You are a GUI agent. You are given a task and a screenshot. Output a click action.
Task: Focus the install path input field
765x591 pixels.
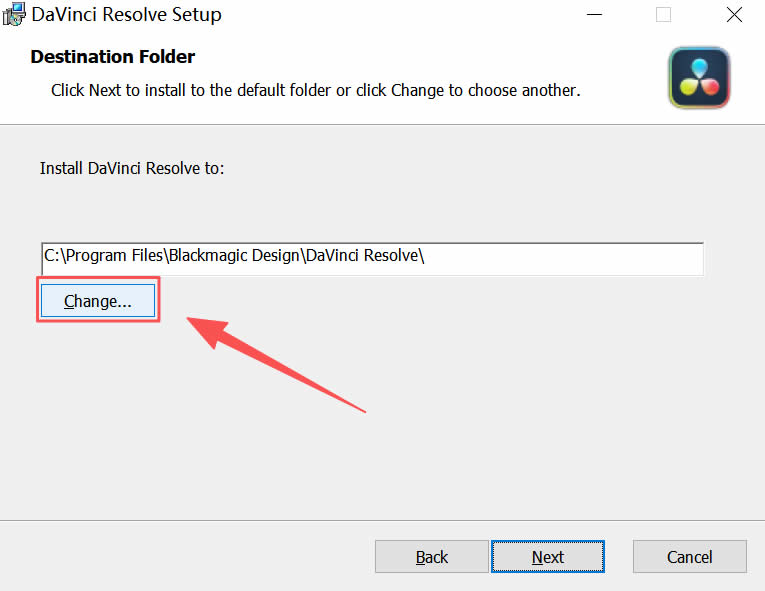pyautogui.click(x=373, y=258)
